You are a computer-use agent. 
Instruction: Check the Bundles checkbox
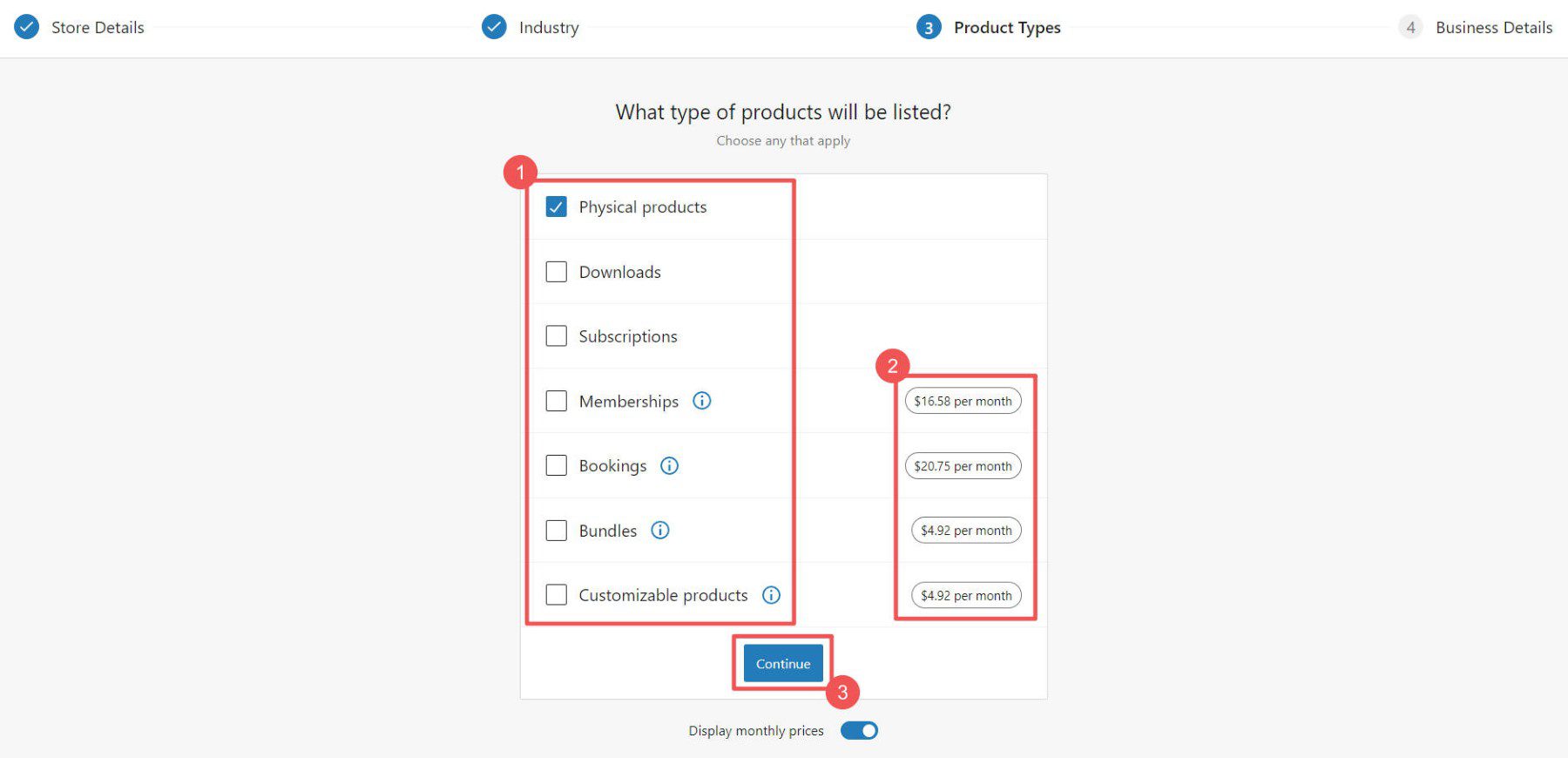[x=556, y=530]
